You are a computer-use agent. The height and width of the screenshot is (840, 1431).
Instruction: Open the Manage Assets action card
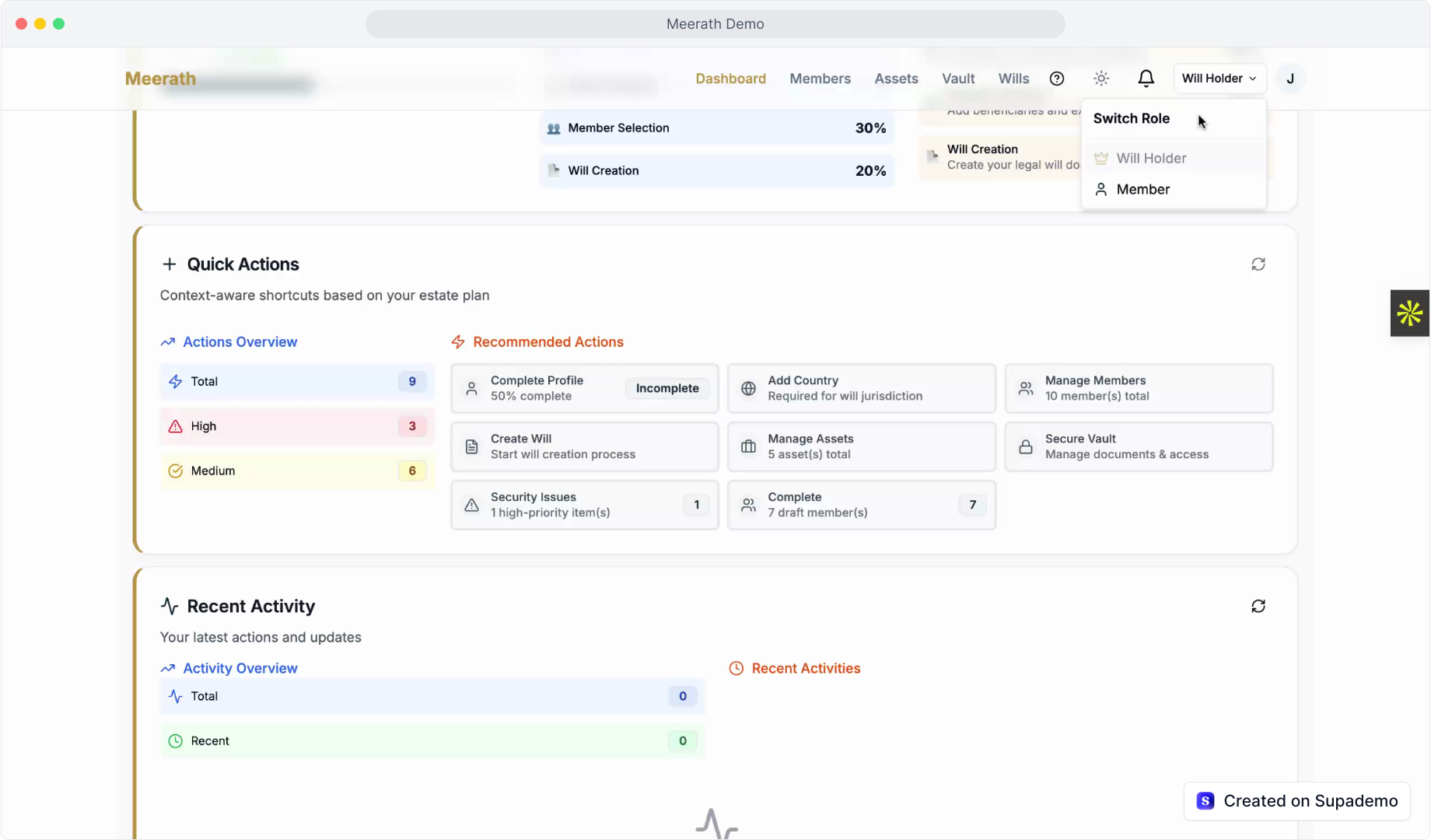[x=862, y=446]
